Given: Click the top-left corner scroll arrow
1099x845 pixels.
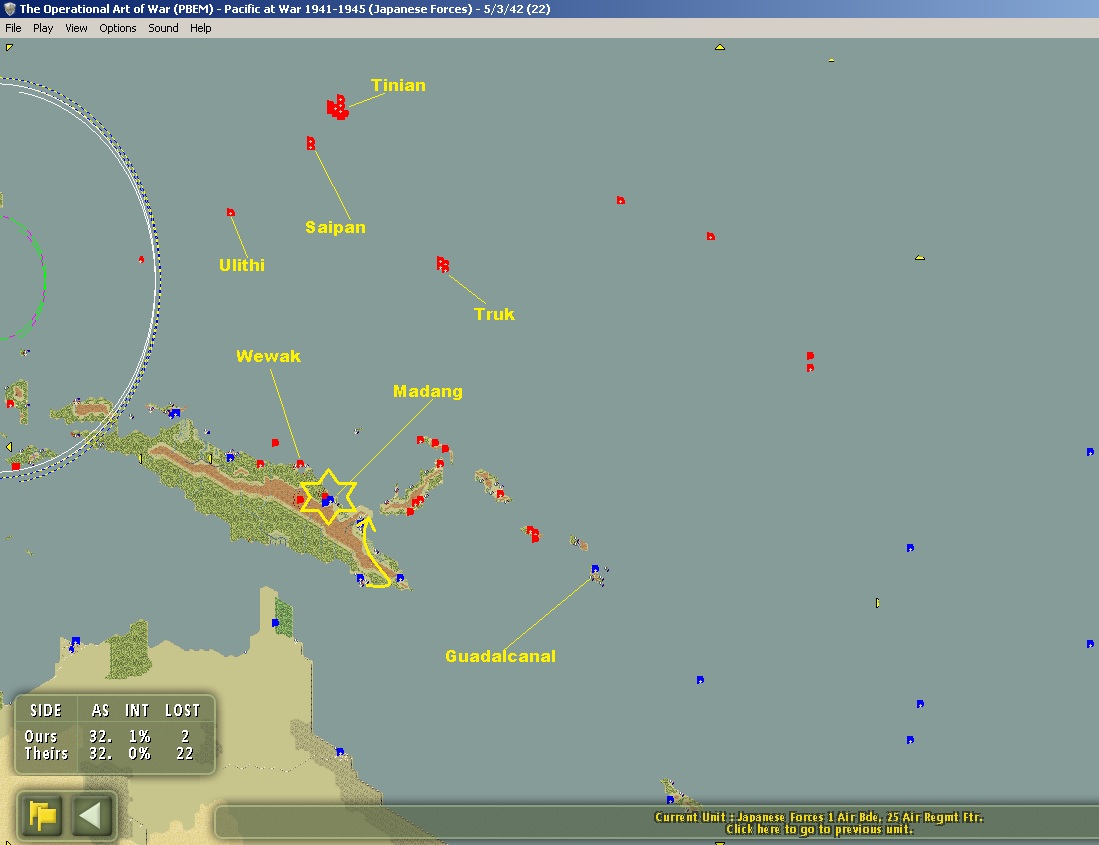Looking at the screenshot, I should coord(8,47).
